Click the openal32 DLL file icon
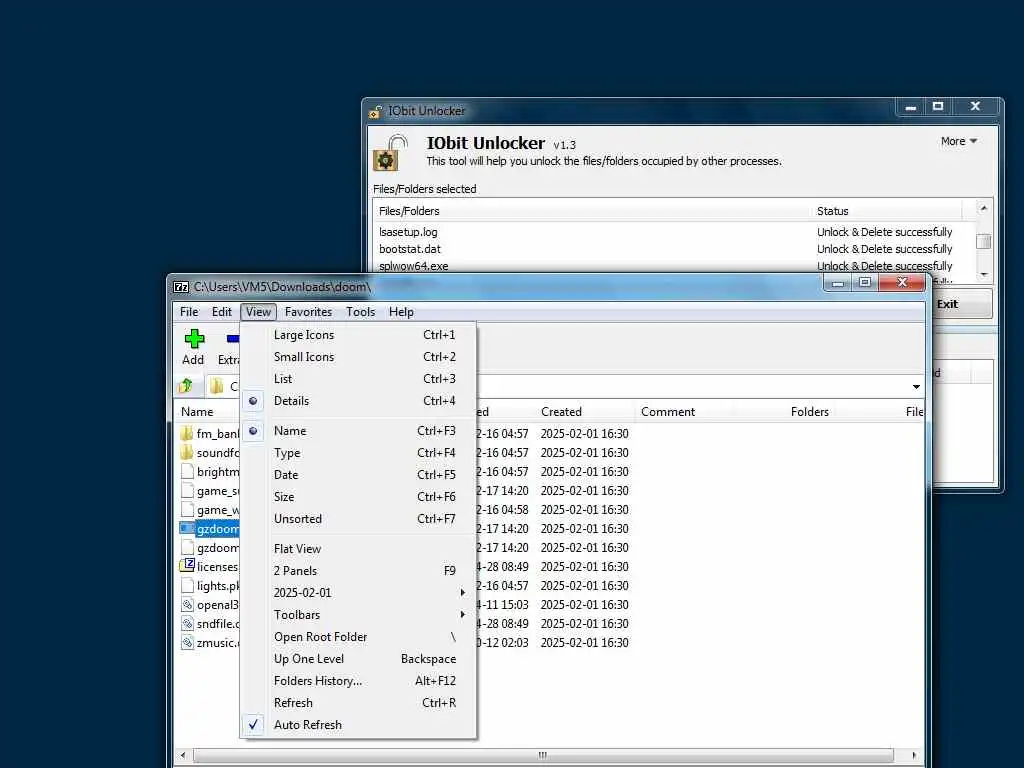This screenshot has height=768, width=1024. (187, 605)
